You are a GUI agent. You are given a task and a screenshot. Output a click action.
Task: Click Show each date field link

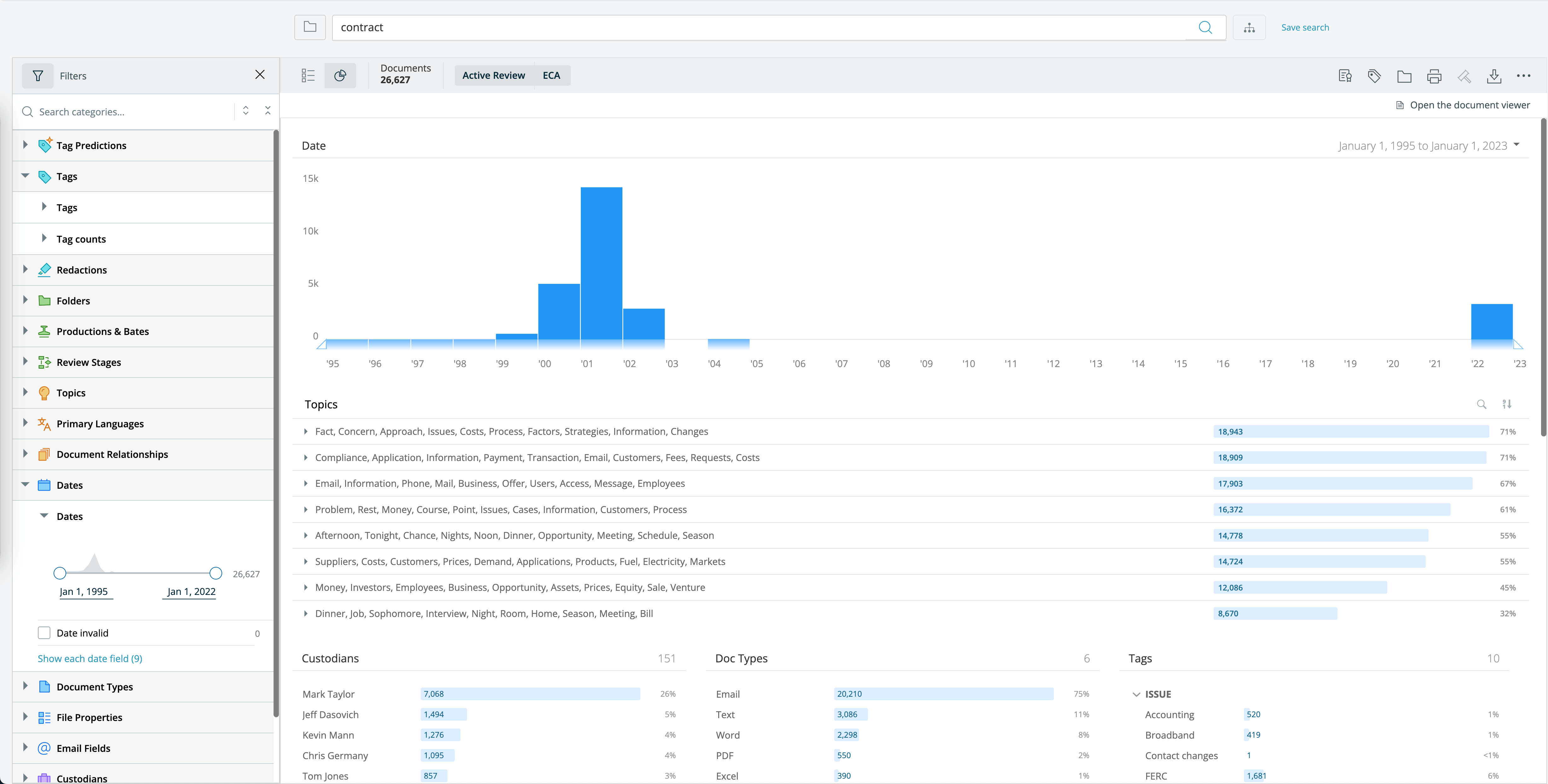pos(90,659)
